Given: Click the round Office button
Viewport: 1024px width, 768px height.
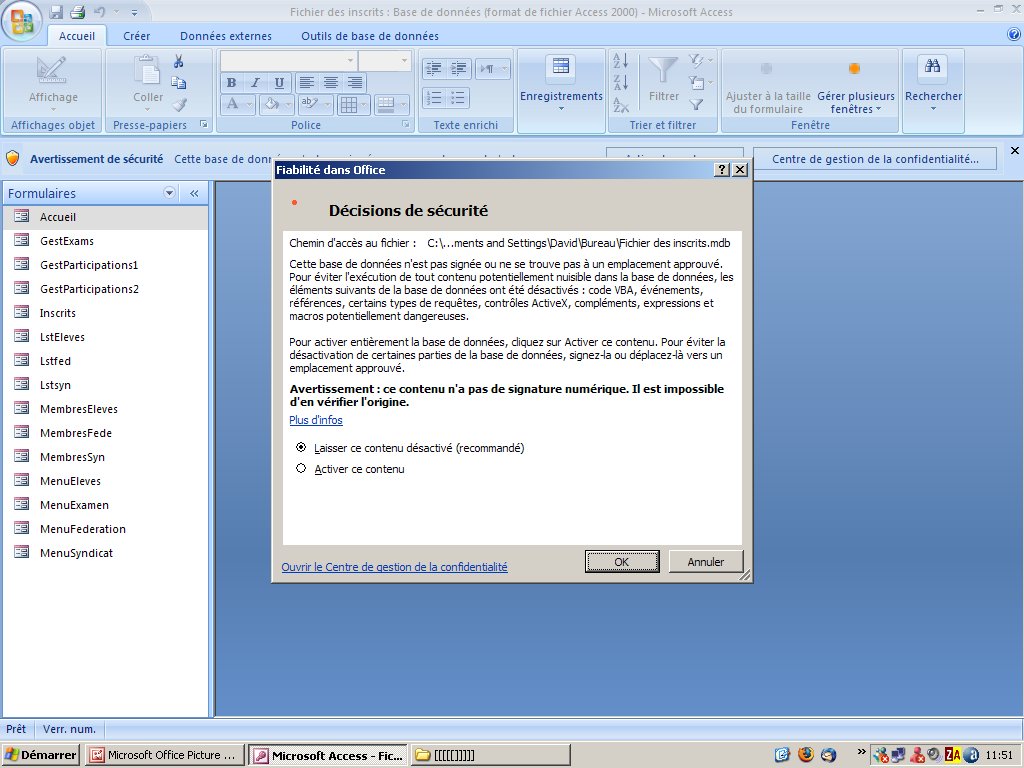Looking at the screenshot, I should [22, 22].
